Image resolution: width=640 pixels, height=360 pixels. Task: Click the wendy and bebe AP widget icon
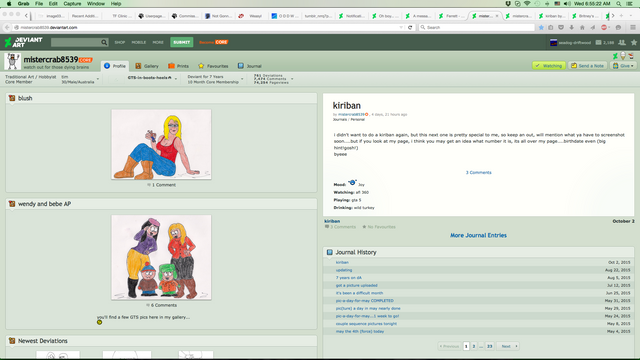click(x=12, y=204)
